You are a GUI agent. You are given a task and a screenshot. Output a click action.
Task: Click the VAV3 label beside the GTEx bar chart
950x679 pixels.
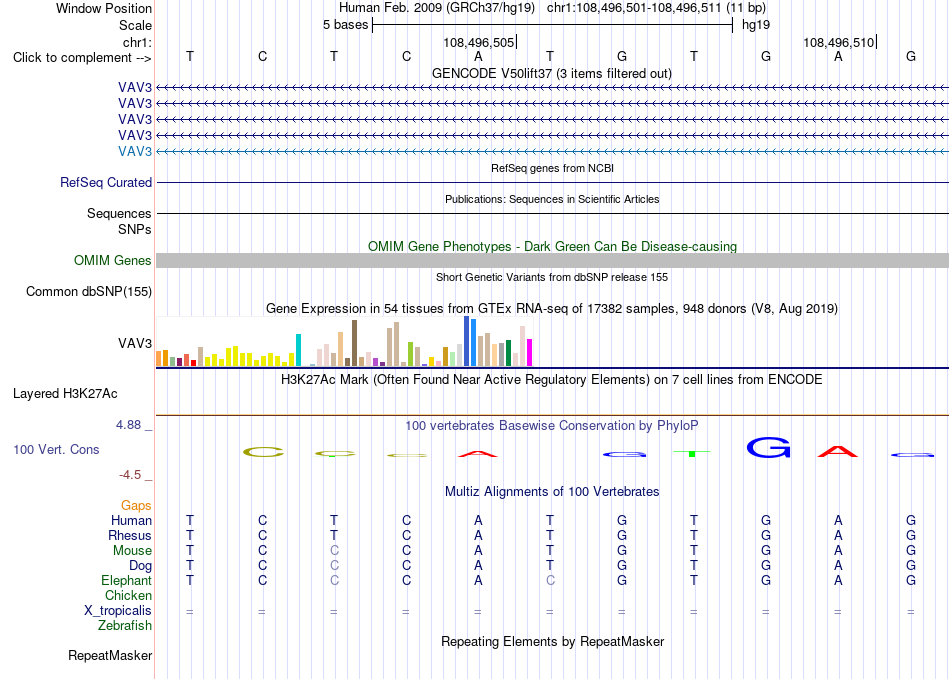pyautogui.click(x=135, y=343)
